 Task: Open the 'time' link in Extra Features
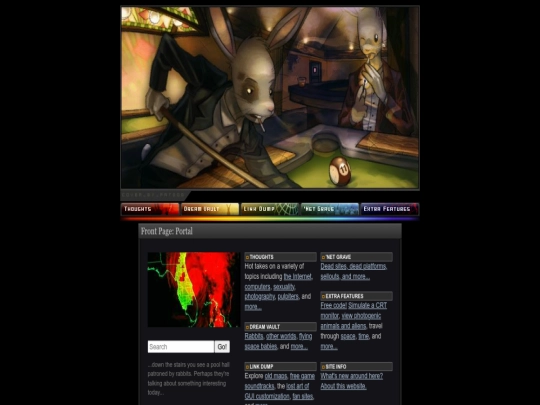(x=363, y=336)
